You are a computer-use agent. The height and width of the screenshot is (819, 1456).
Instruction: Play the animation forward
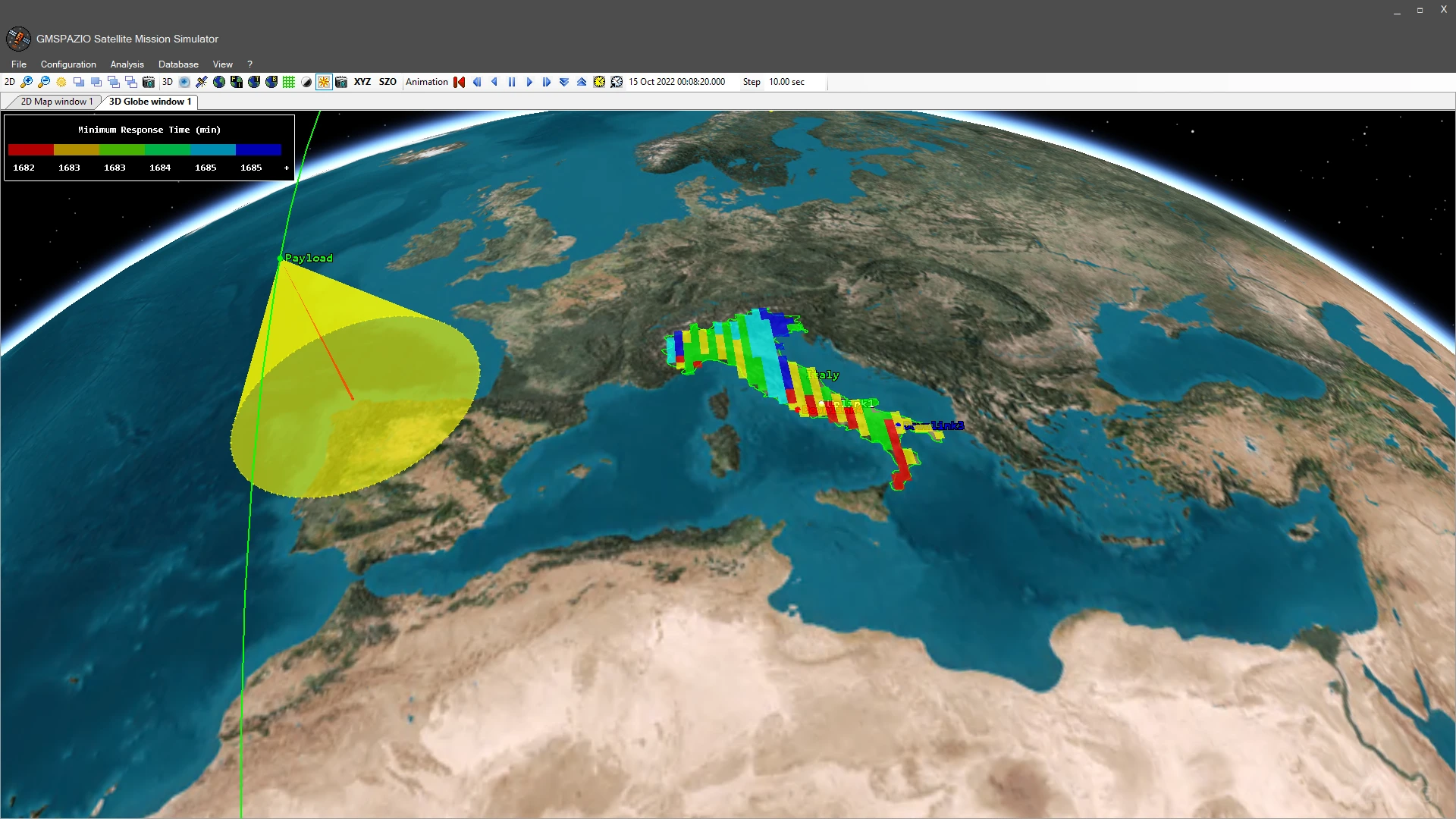pyautogui.click(x=529, y=82)
